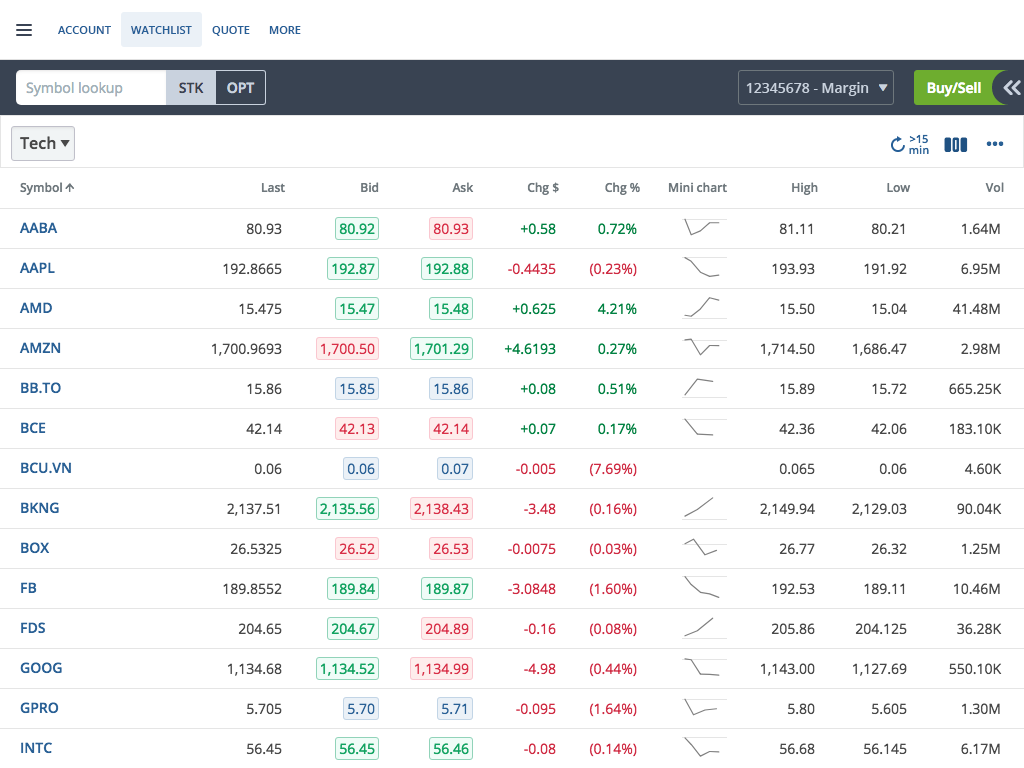
Task: Sort by the Symbol column arrow
Action: coord(70,188)
